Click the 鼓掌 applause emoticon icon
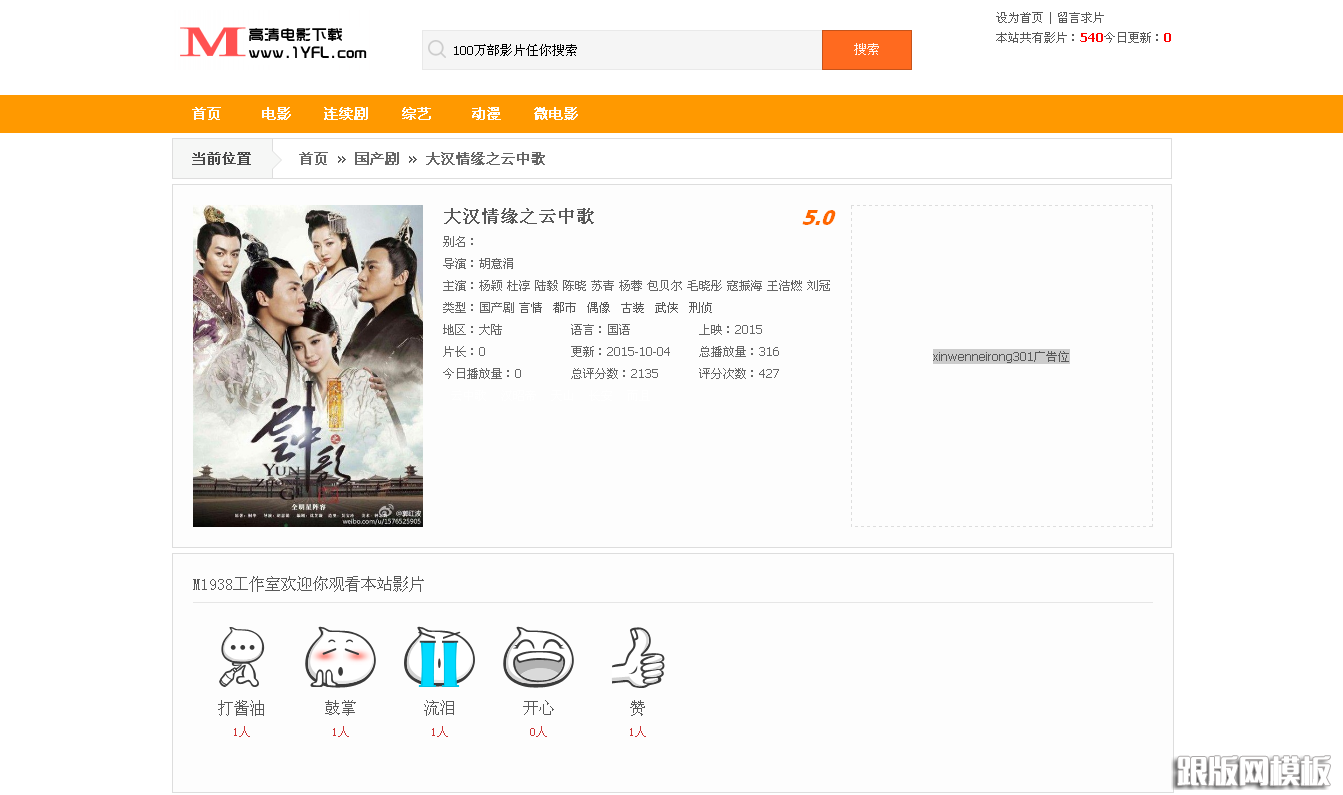The width and height of the screenshot is (1343, 795). coord(340,657)
